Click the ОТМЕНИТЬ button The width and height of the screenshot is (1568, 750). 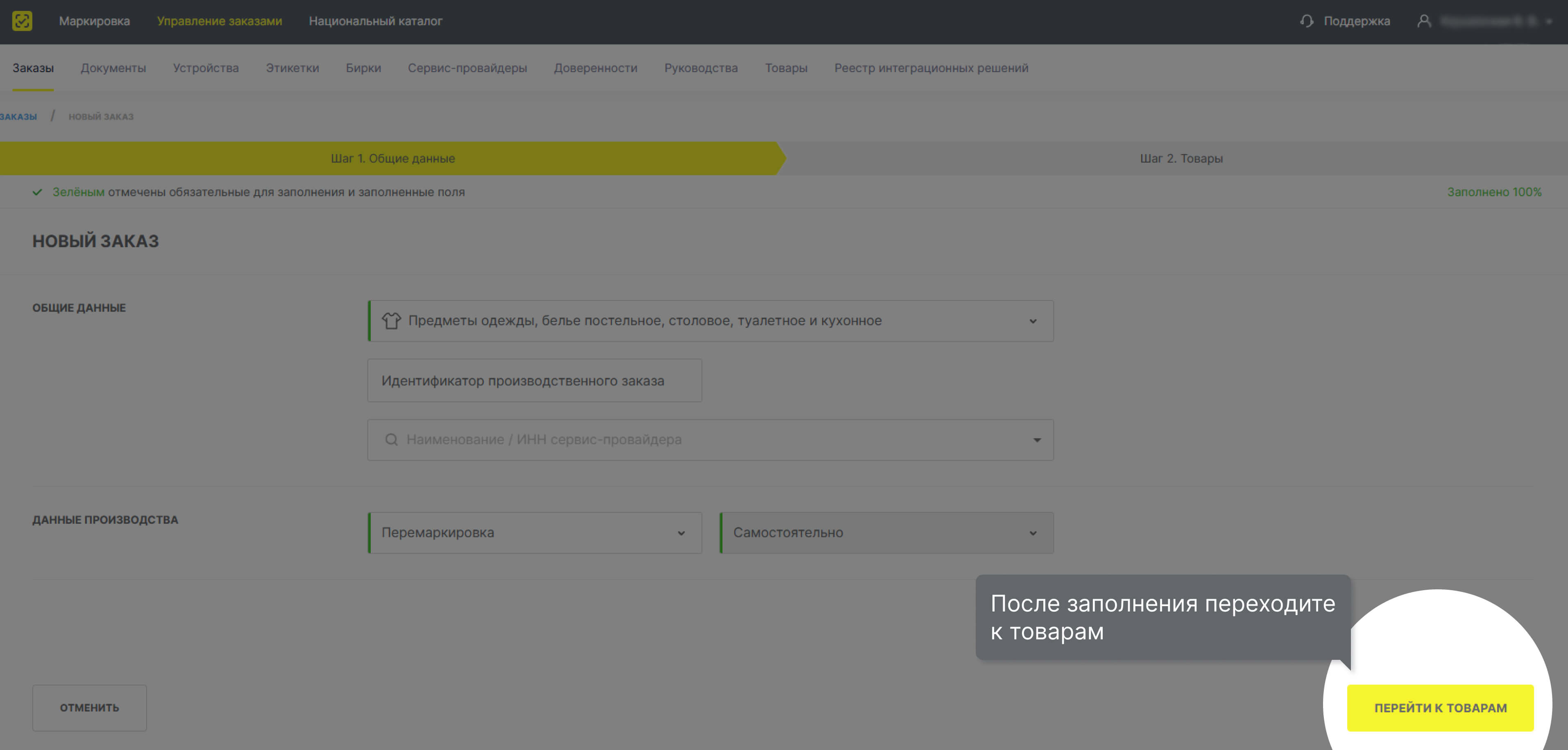tap(89, 707)
